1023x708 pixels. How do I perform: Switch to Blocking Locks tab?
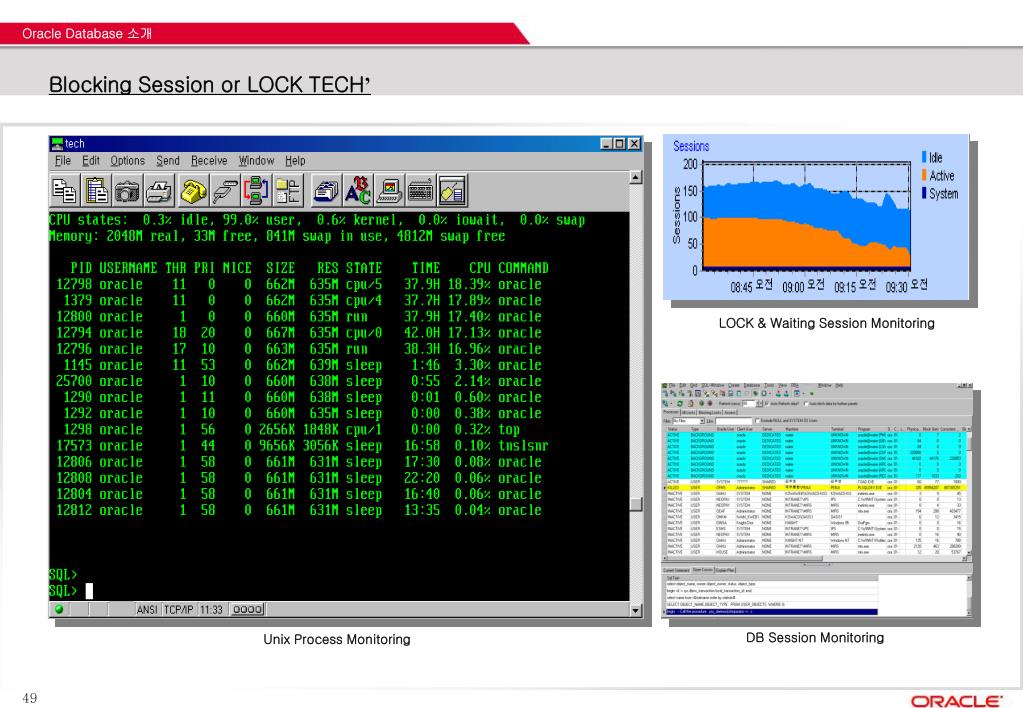pos(710,412)
